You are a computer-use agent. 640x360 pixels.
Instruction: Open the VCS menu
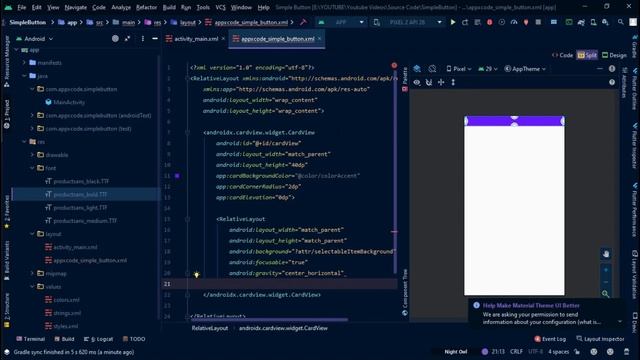click(x=220, y=7)
